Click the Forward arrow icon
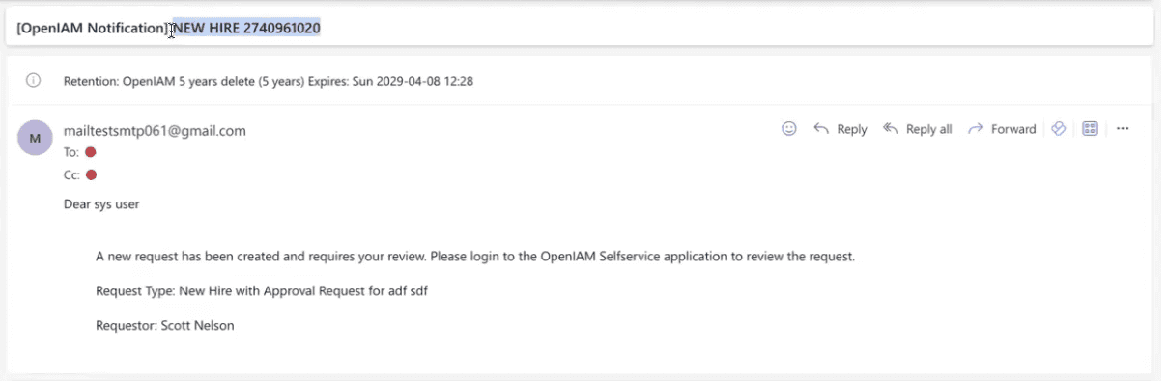Image resolution: width=1161 pixels, height=381 pixels. [x=976, y=129]
